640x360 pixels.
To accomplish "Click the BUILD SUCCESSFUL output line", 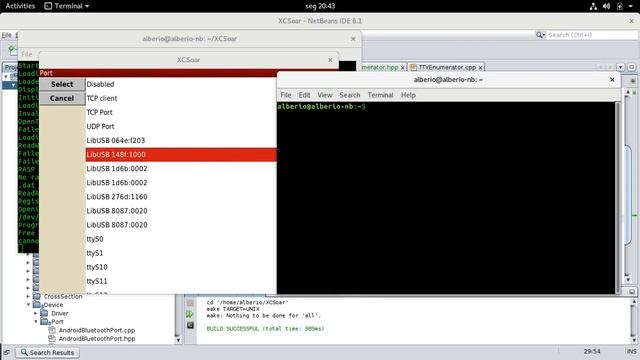I will [265, 329].
